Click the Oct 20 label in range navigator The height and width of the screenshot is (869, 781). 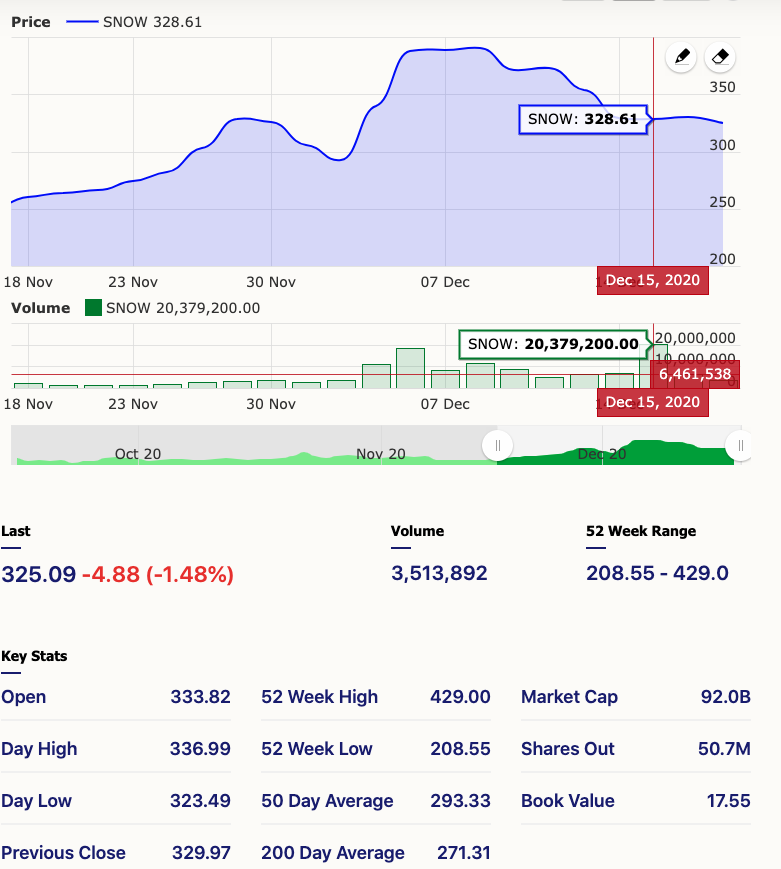point(137,454)
